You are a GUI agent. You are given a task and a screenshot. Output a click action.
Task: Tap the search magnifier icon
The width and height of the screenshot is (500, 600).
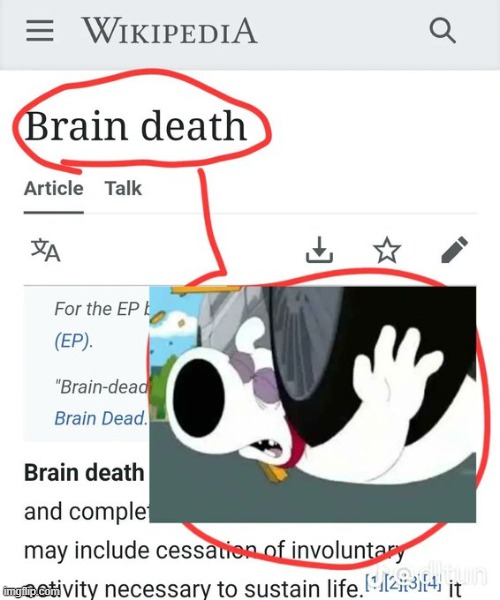442,31
